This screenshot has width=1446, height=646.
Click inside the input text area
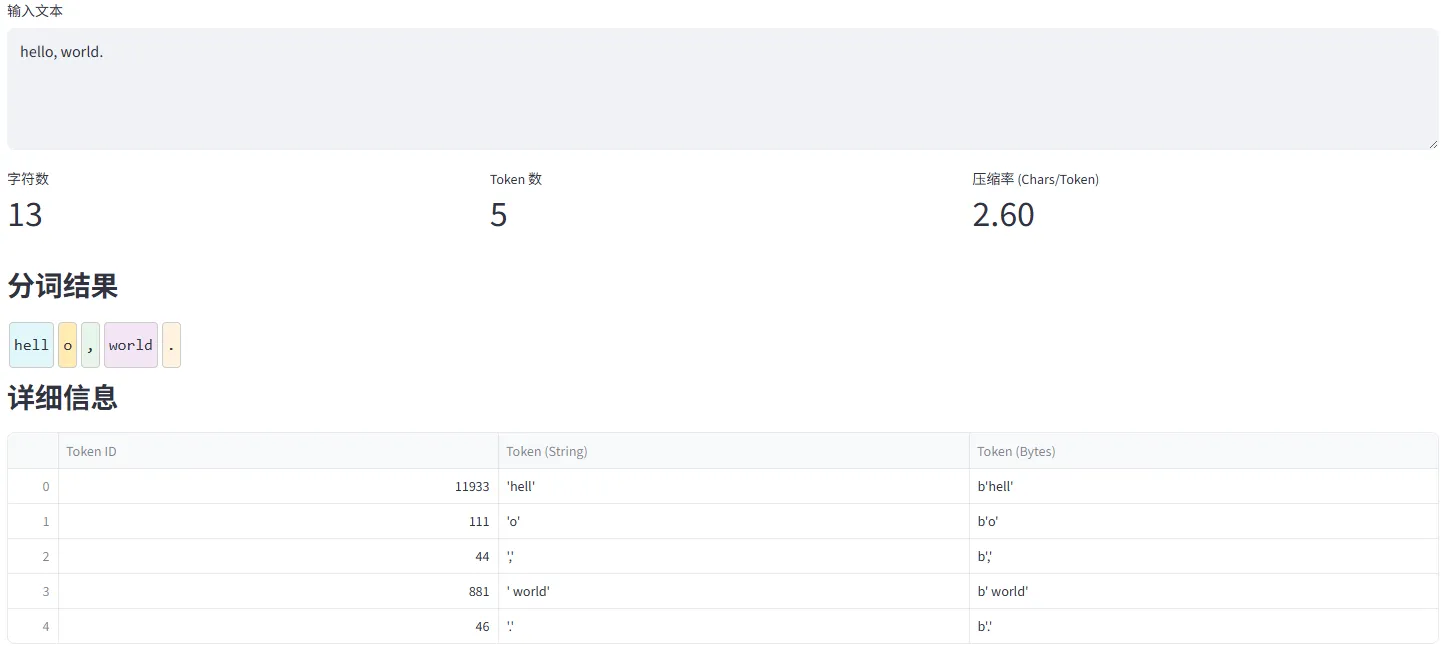pyautogui.click(x=720, y=90)
